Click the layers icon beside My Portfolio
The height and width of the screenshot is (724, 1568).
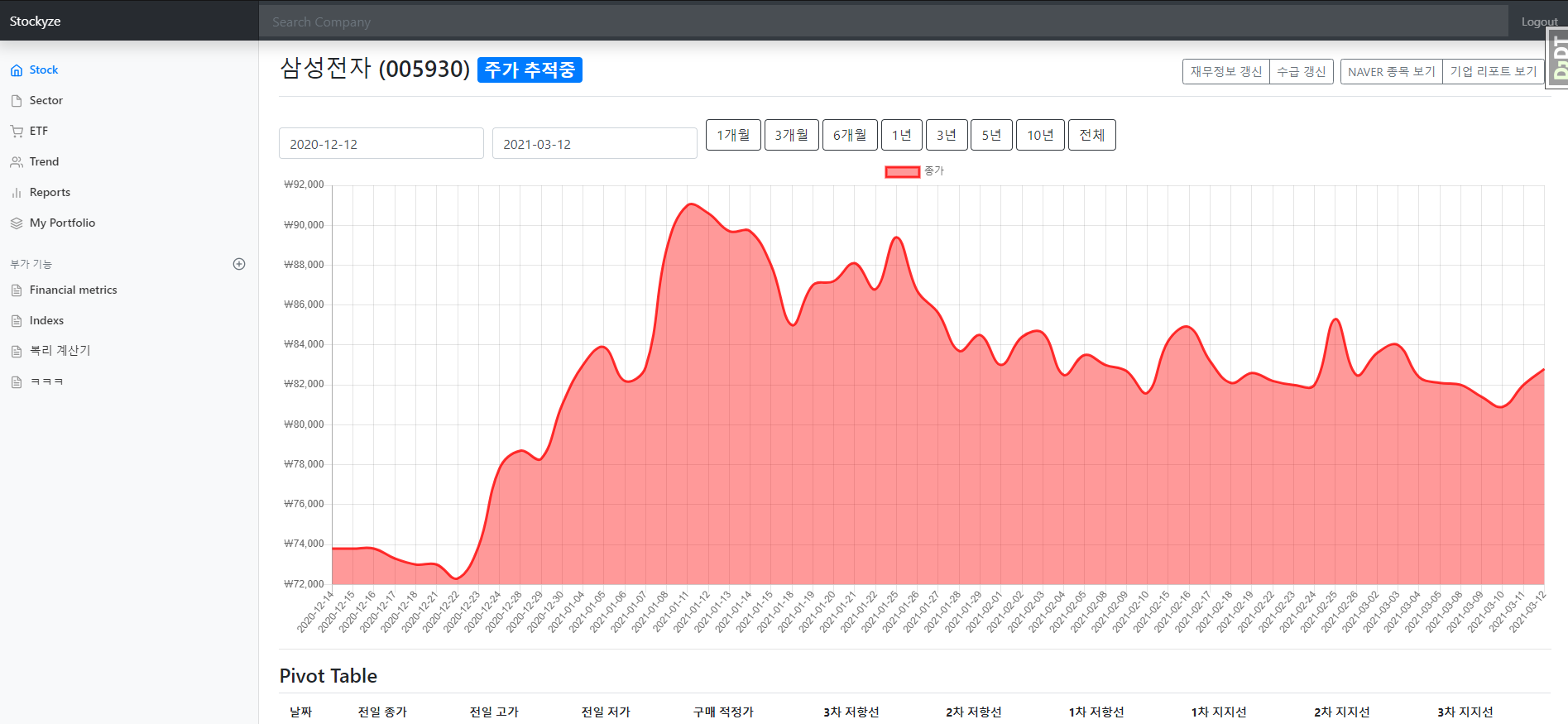[x=17, y=223]
